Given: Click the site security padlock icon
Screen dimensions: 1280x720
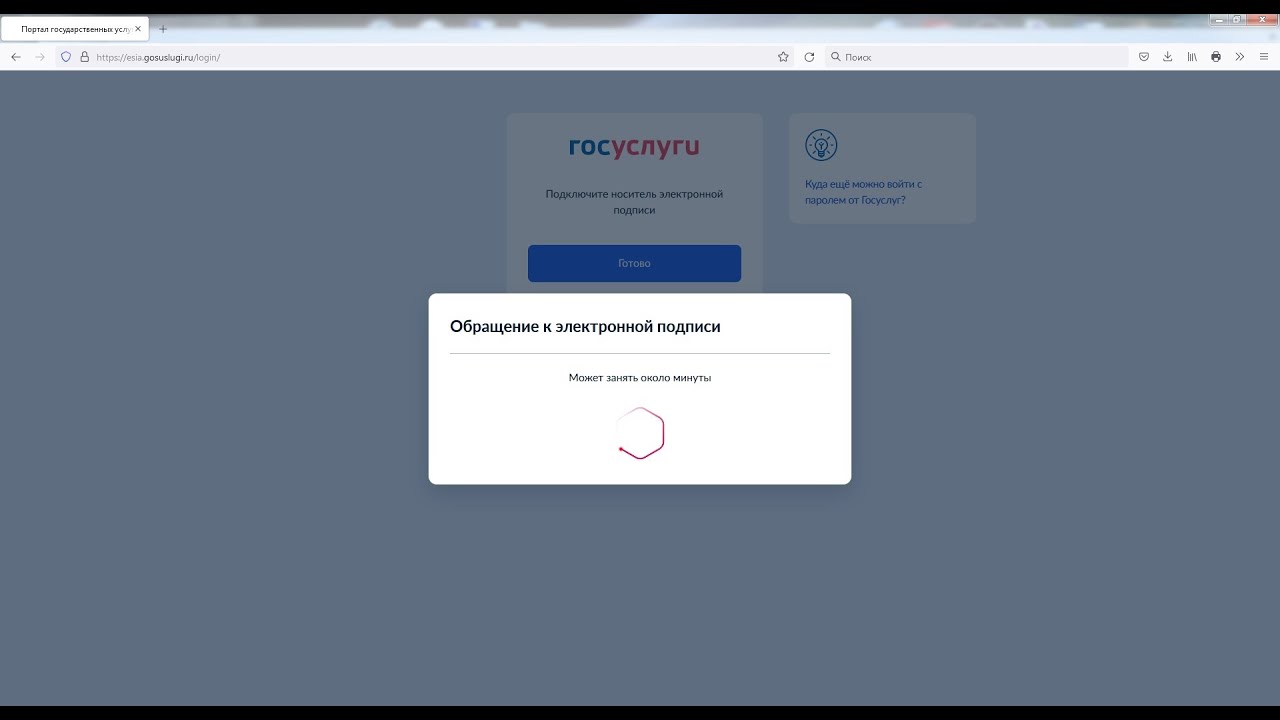Looking at the screenshot, I should tap(84, 57).
